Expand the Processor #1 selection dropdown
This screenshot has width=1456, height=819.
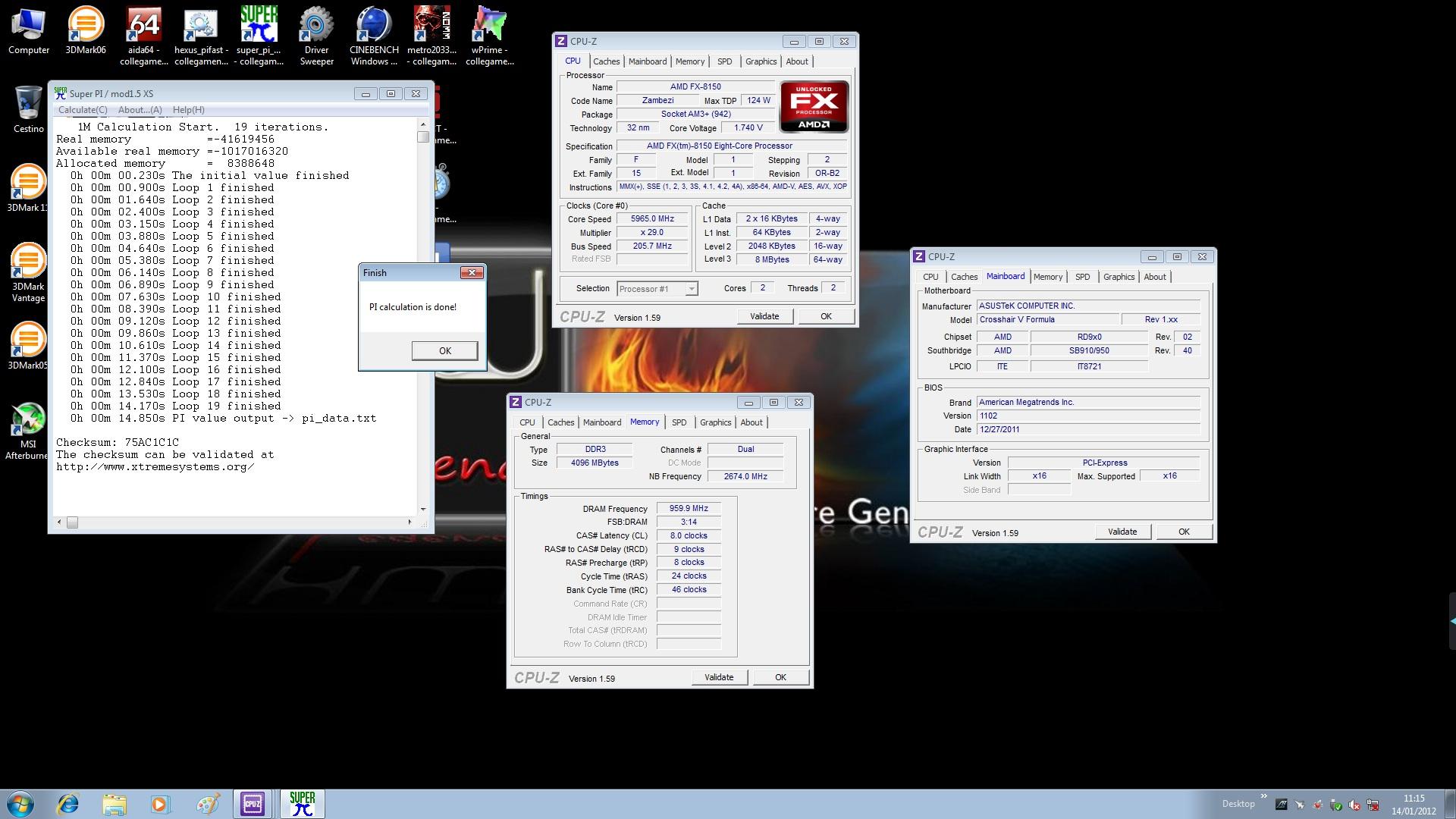click(x=691, y=289)
